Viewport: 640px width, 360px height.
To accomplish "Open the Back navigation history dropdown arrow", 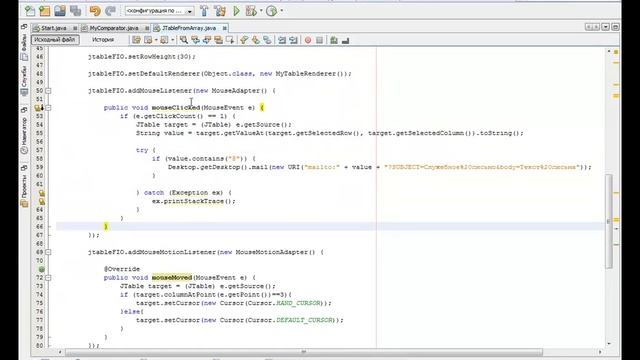I will [156, 40].
